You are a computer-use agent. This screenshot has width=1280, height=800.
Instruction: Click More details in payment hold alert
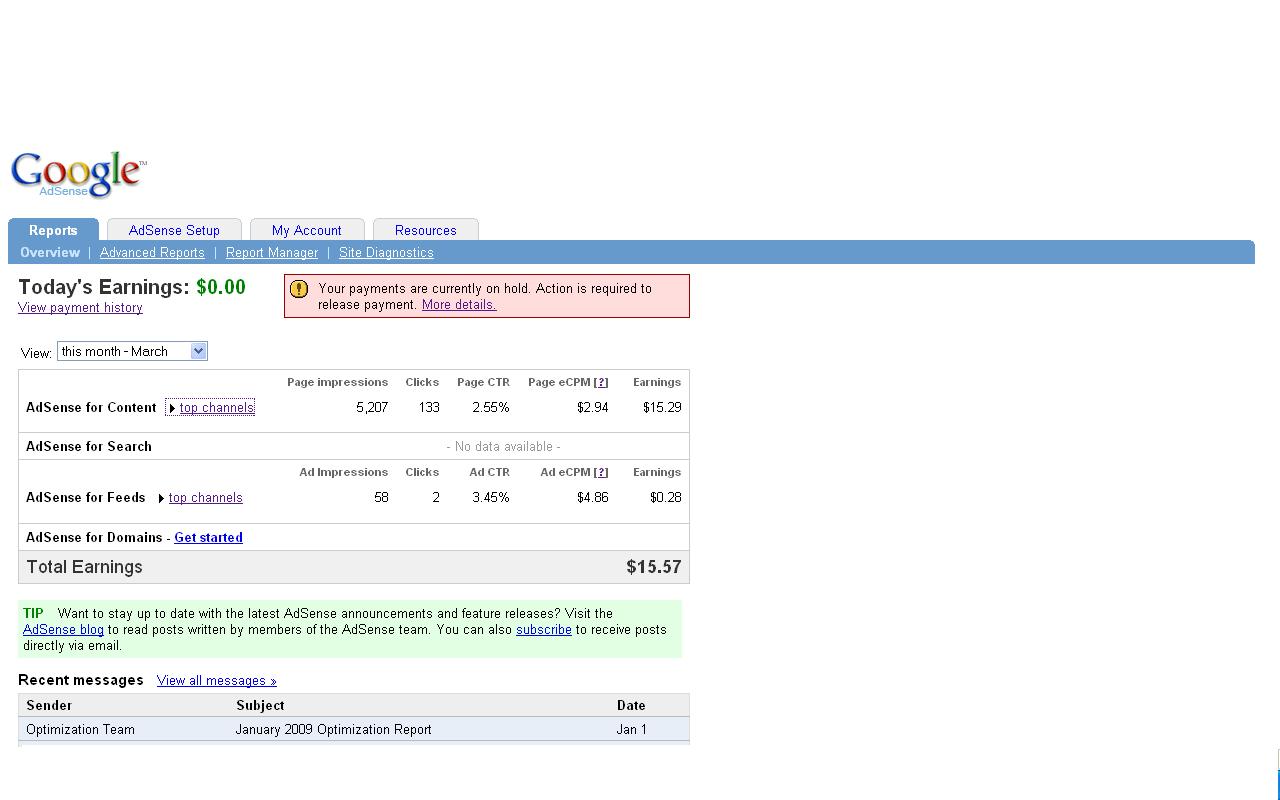click(x=458, y=305)
